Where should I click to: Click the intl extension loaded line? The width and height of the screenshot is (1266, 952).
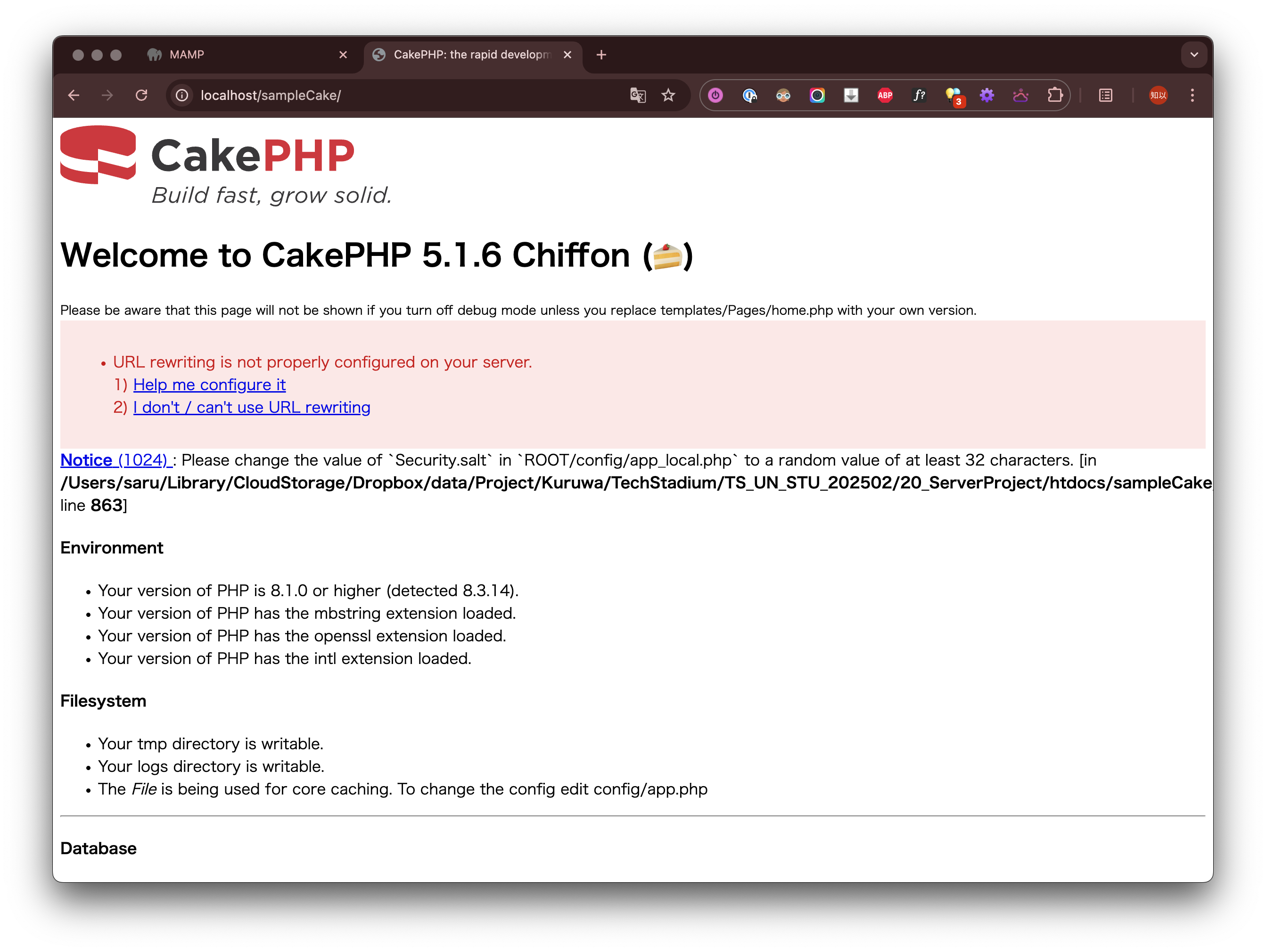(x=285, y=658)
